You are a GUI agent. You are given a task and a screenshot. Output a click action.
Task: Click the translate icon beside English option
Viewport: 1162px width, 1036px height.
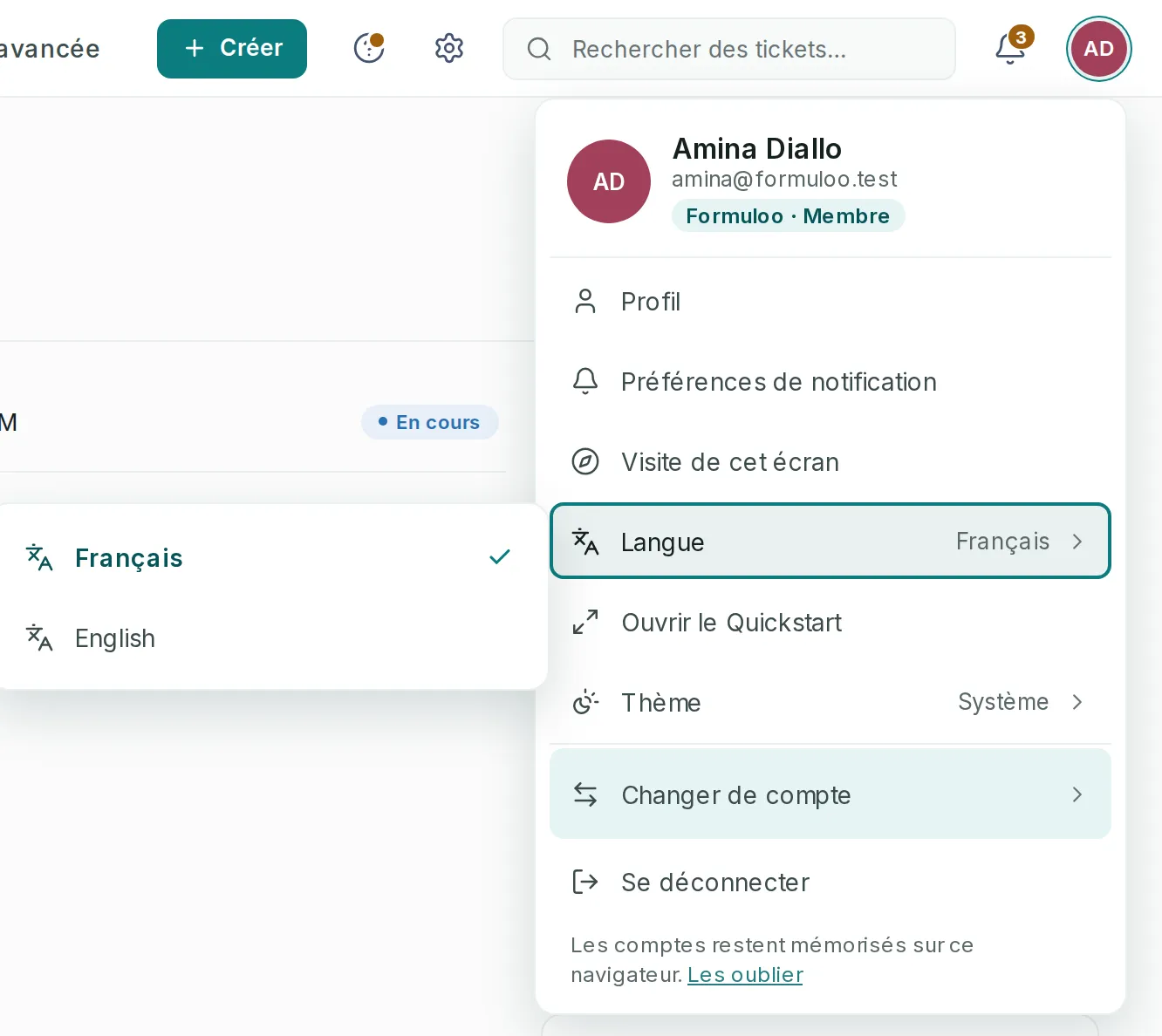39,637
